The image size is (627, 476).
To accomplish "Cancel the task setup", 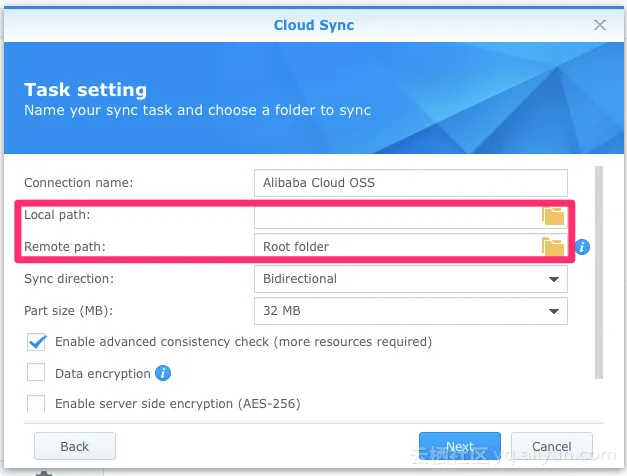I will pos(552,446).
